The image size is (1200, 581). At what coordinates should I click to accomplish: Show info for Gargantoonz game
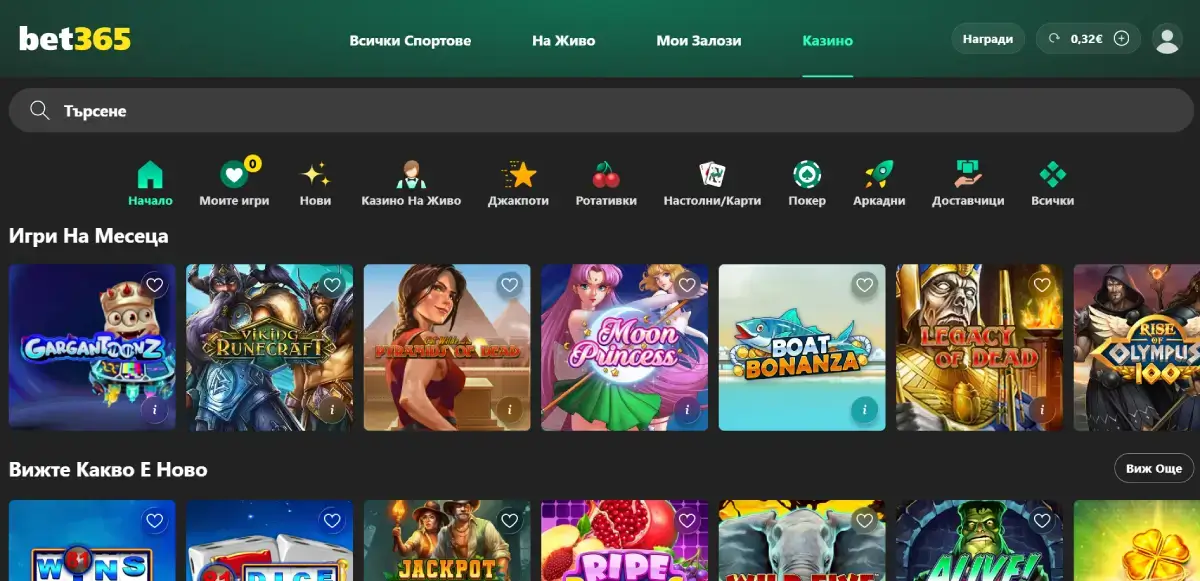(154, 409)
